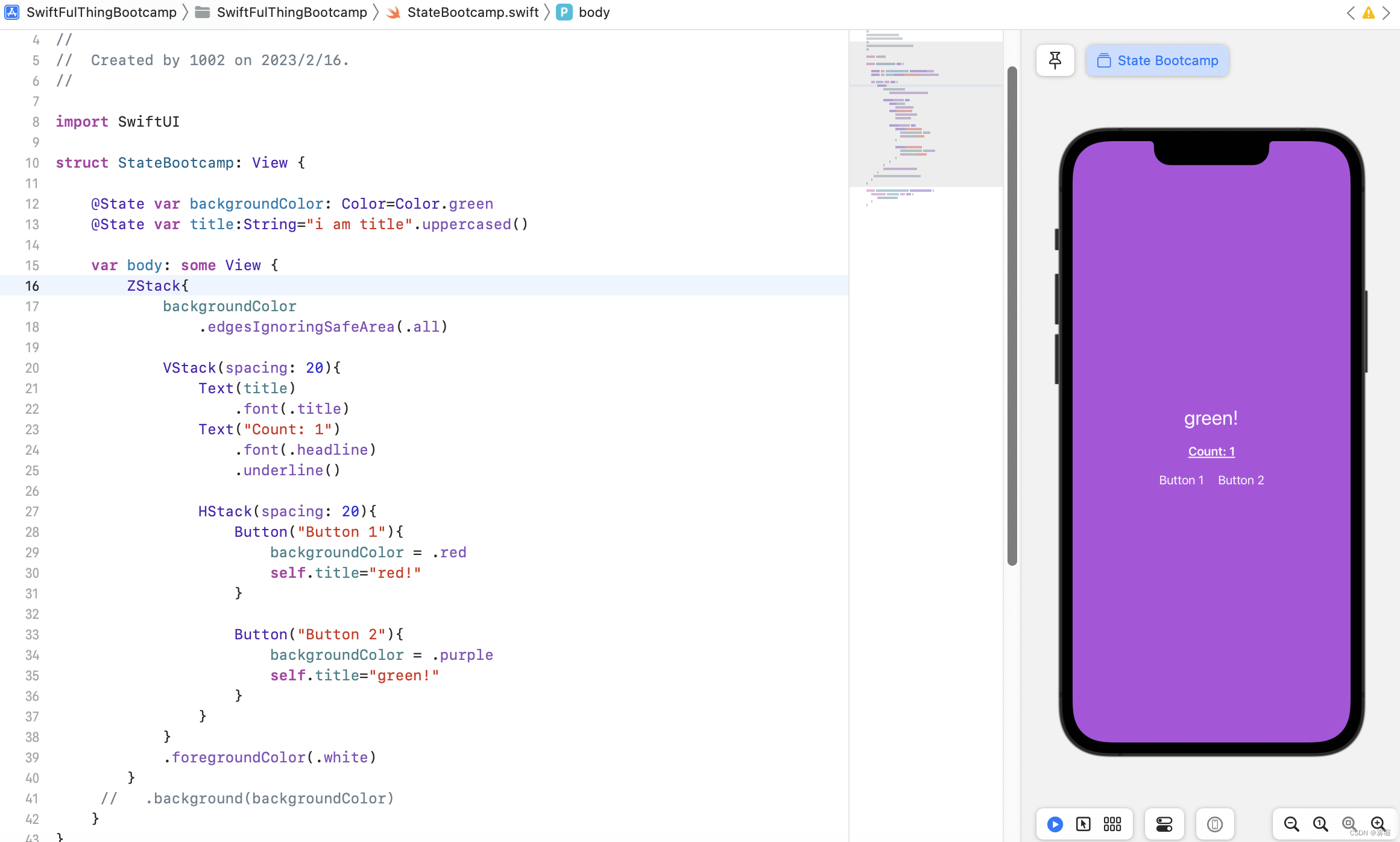
Task: Tap Button 1 in the preview
Action: (x=1181, y=480)
